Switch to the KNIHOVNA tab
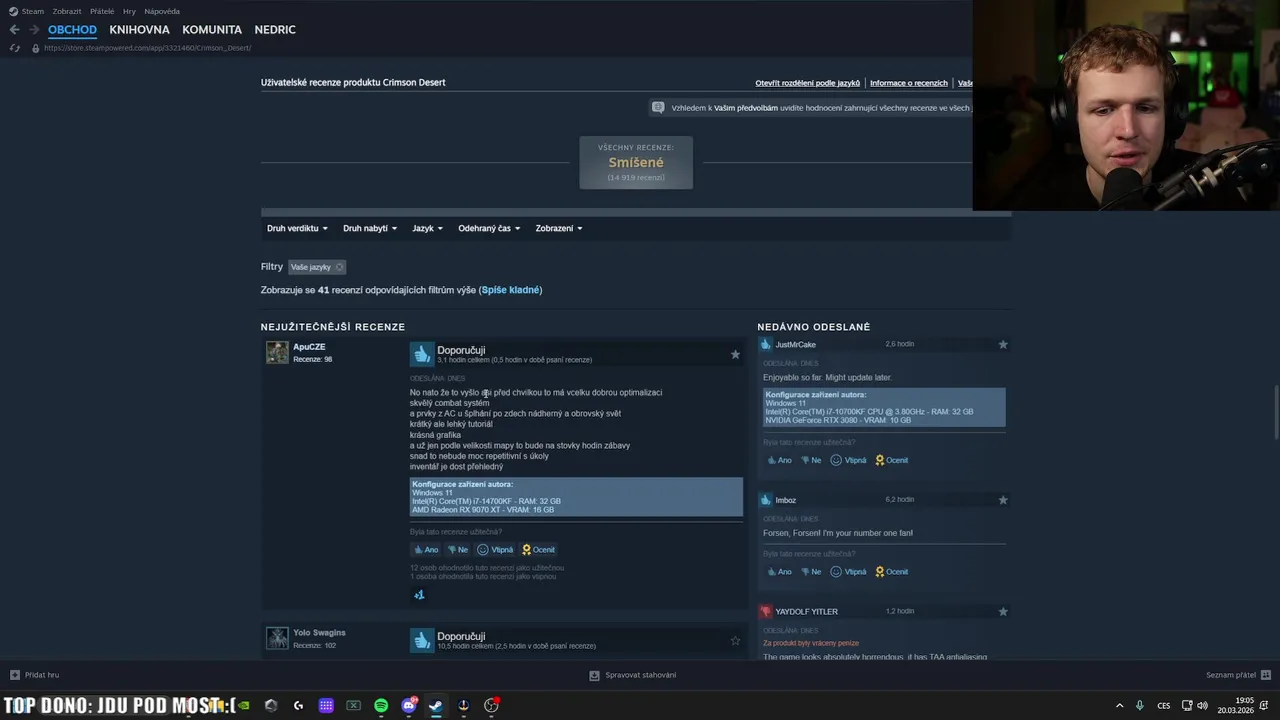 pos(139,30)
